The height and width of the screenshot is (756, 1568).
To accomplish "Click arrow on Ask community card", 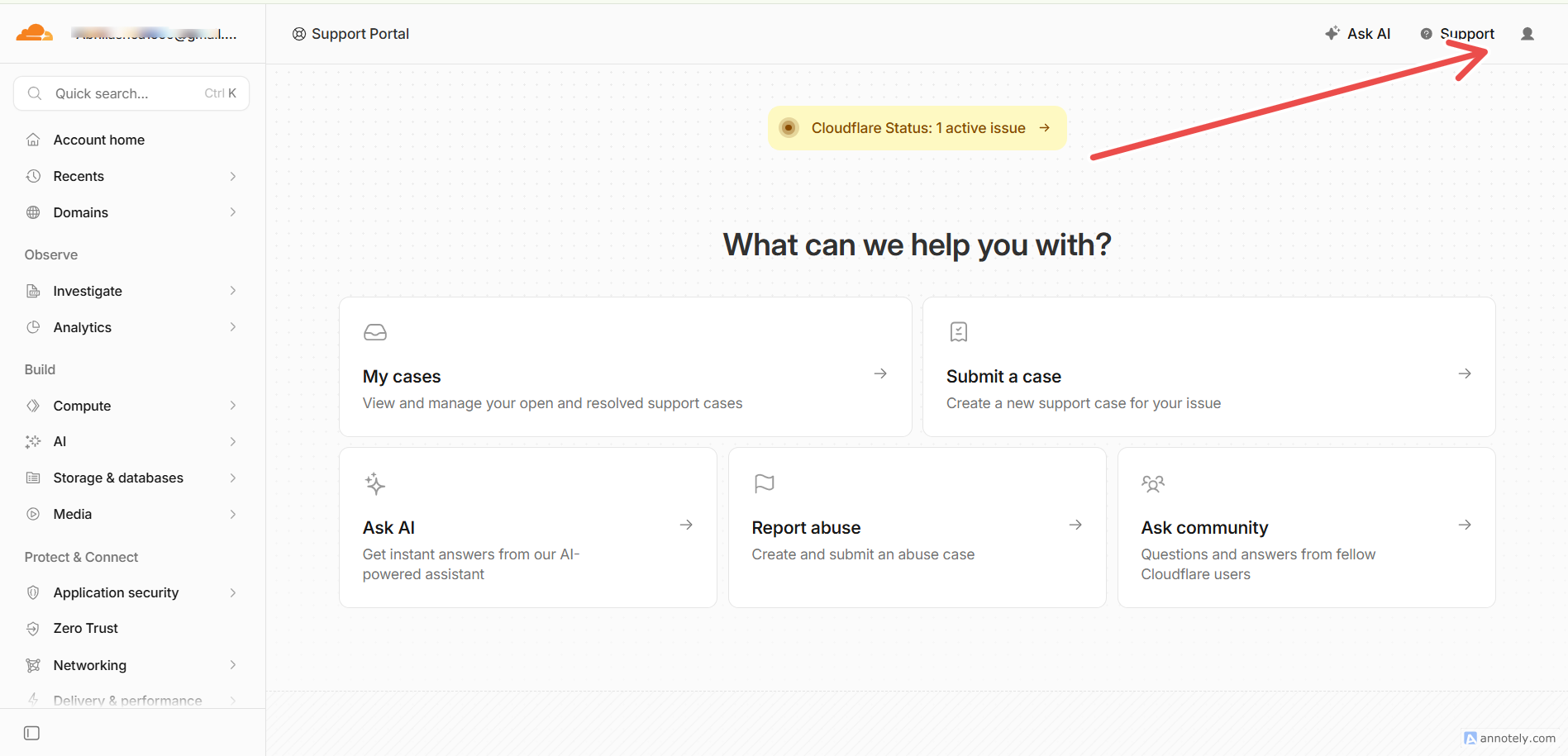I will 1465,525.
